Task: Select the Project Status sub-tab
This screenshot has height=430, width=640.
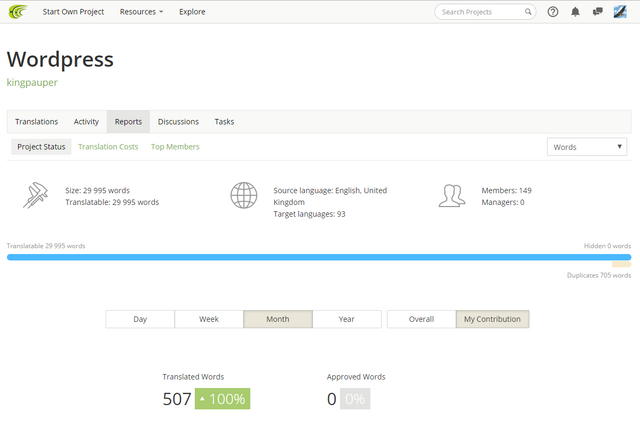Action: tap(41, 147)
